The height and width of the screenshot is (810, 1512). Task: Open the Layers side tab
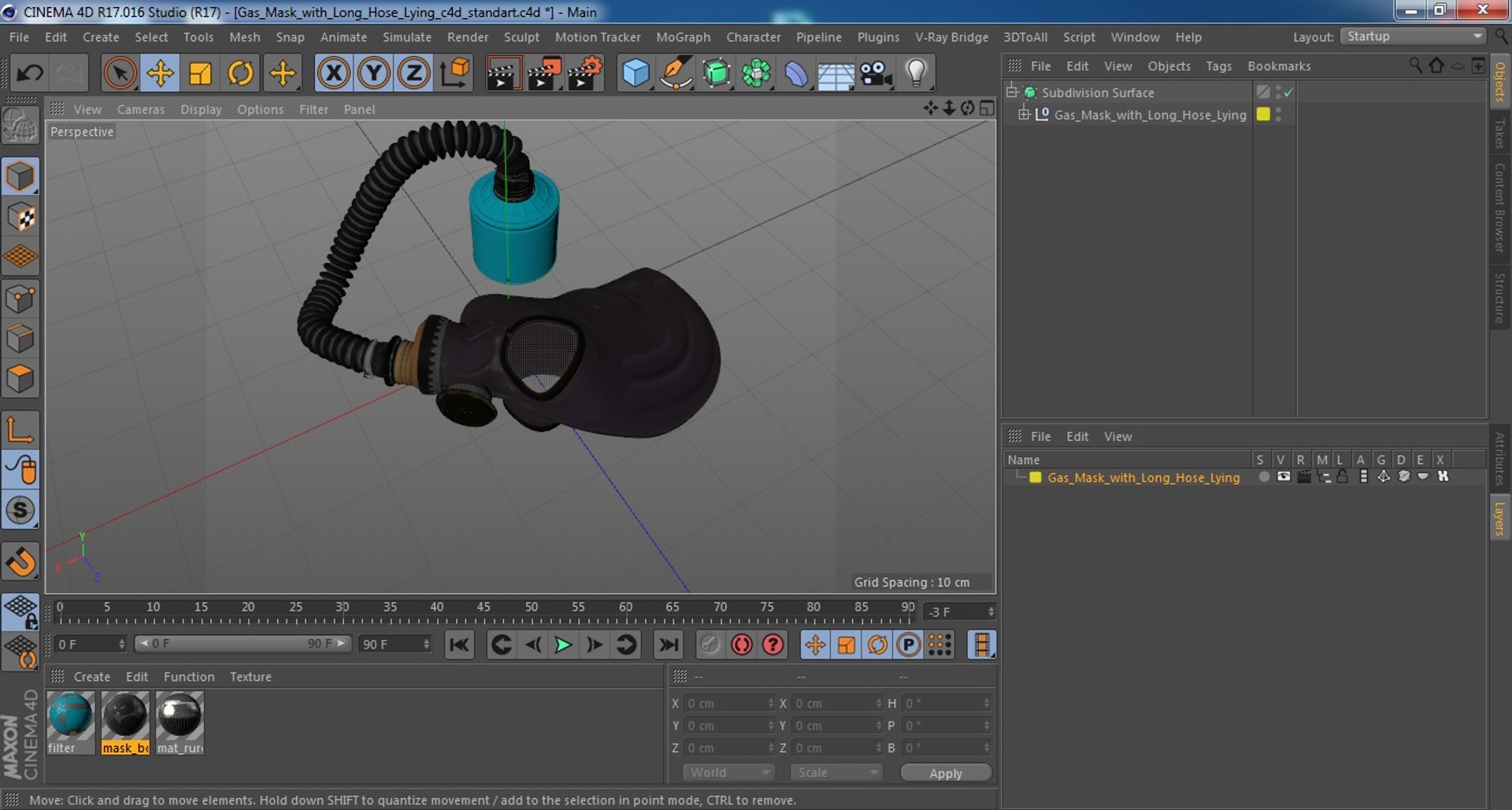[1499, 519]
